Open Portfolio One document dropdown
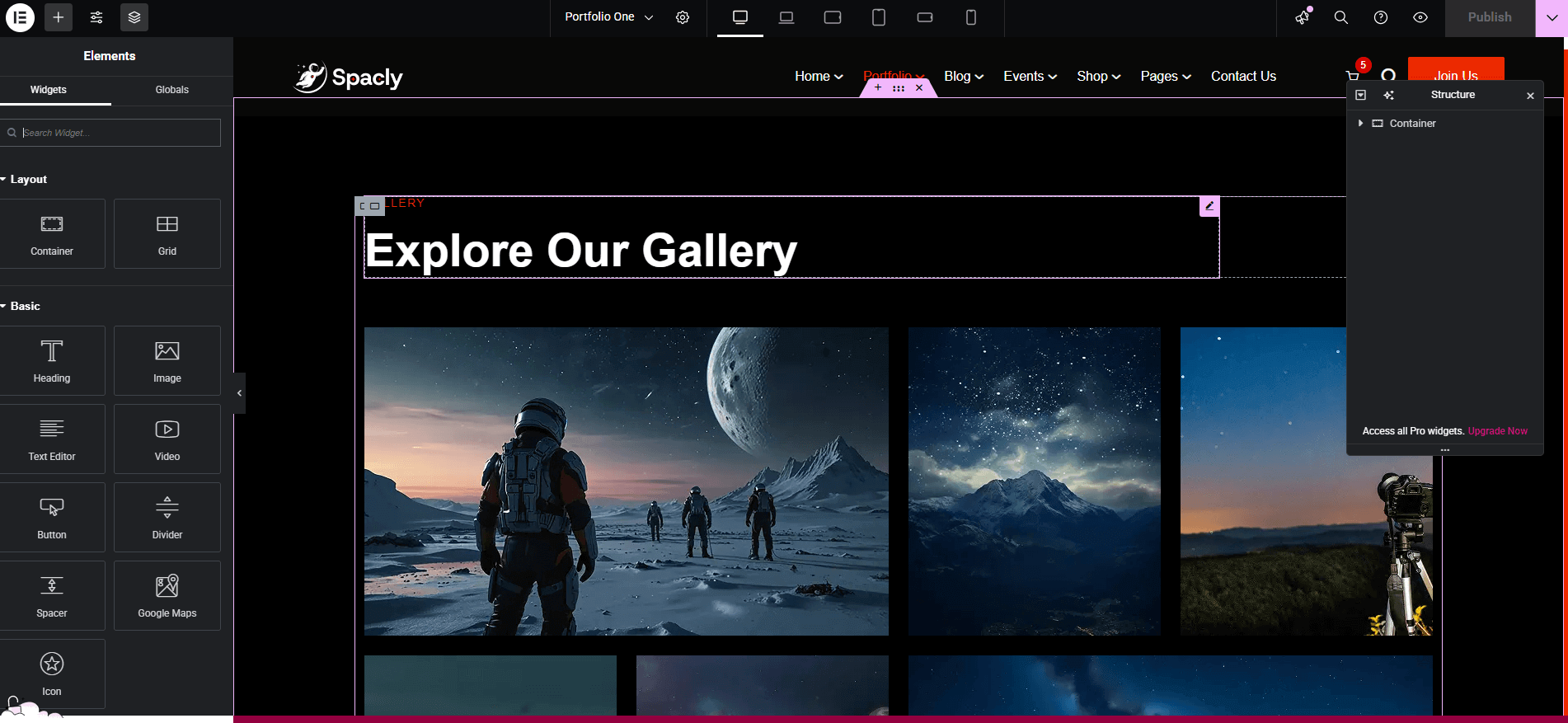Viewport: 1568px width, 723px height. pos(608,17)
